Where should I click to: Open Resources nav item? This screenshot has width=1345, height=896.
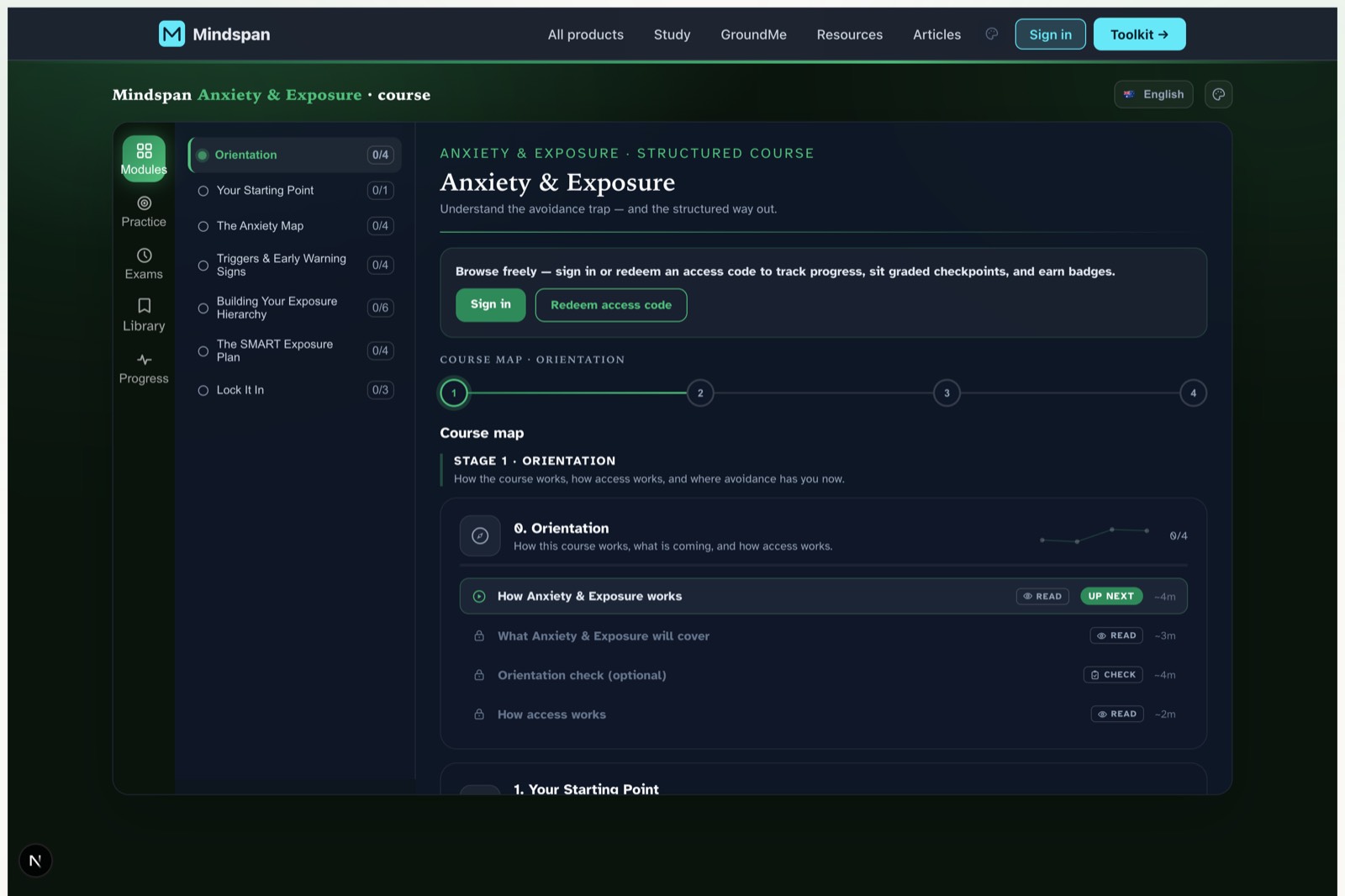(x=850, y=34)
